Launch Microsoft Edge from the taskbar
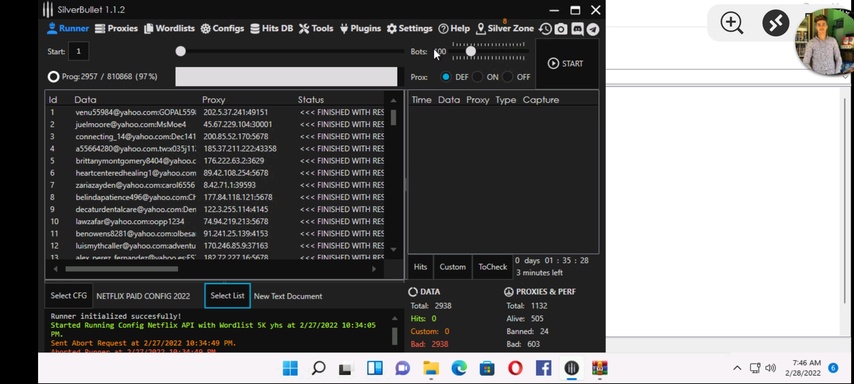The width and height of the screenshot is (854, 384). [459, 368]
